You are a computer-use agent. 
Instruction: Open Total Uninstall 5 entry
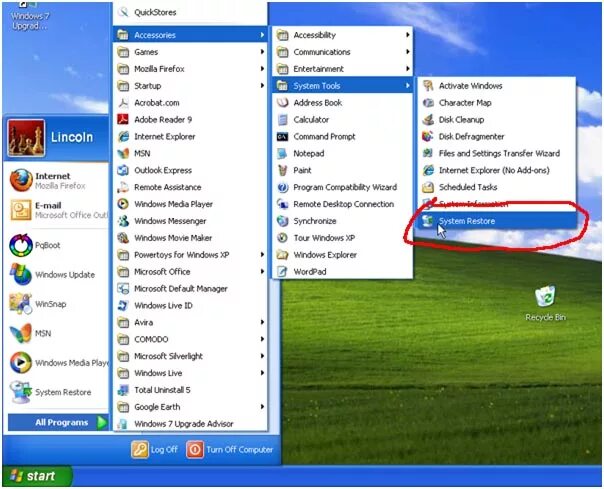[x=191, y=390]
